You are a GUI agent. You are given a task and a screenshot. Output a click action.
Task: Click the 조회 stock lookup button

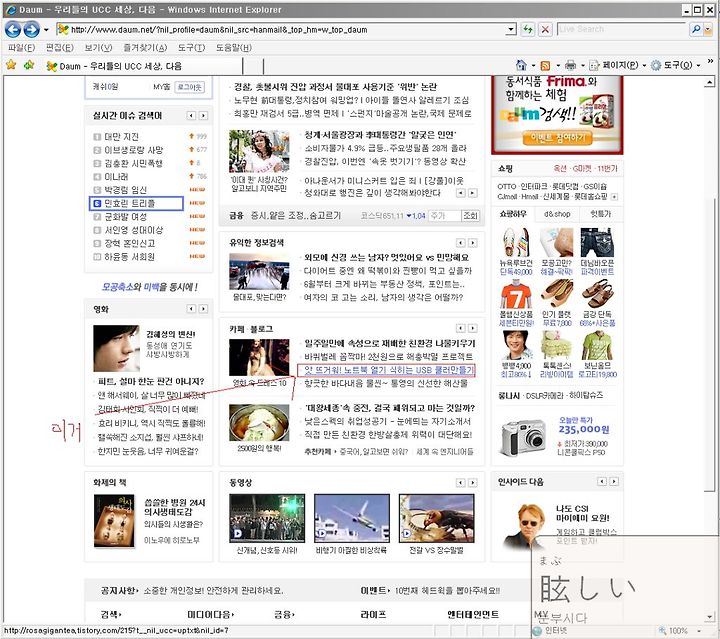coord(470,216)
